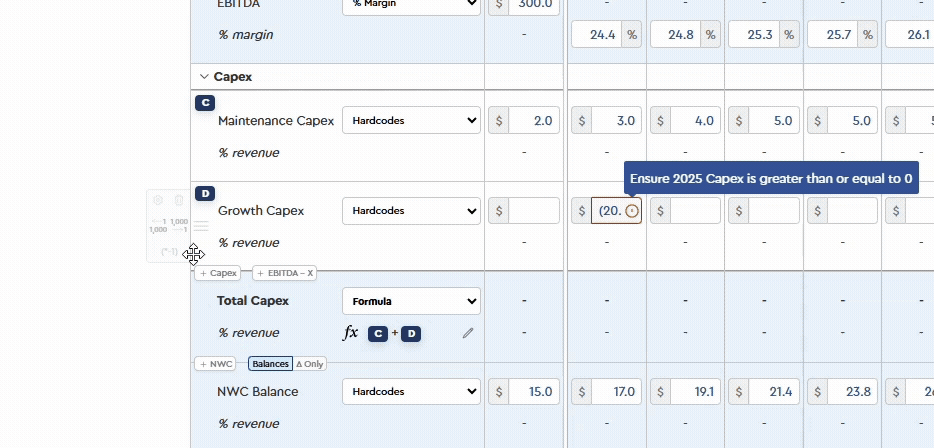Image resolution: width=934 pixels, height=448 pixels.
Task: Click the C row badge above Maintenance Capex
Action: 205,103
